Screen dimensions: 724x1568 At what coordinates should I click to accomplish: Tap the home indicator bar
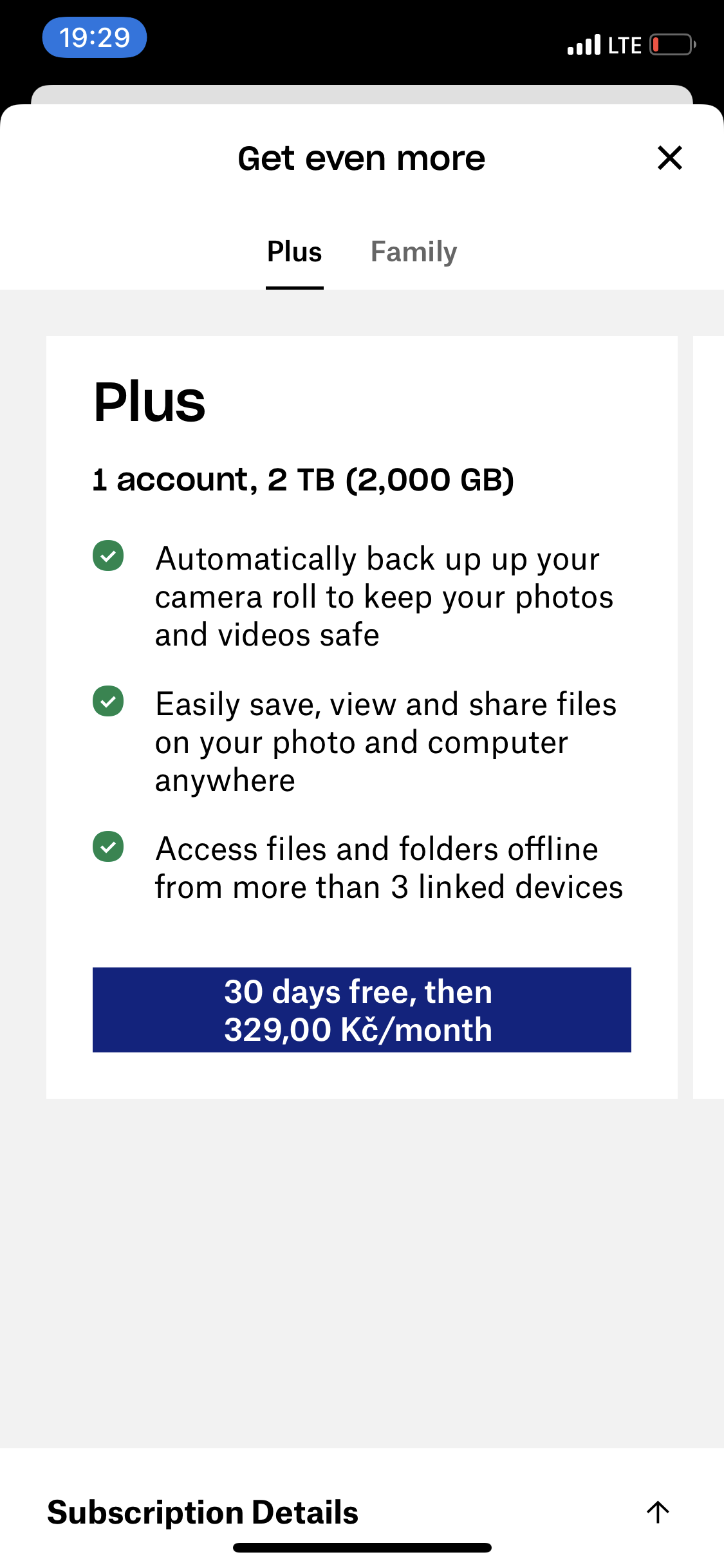pyautogui.click(x=362, y=1547)
